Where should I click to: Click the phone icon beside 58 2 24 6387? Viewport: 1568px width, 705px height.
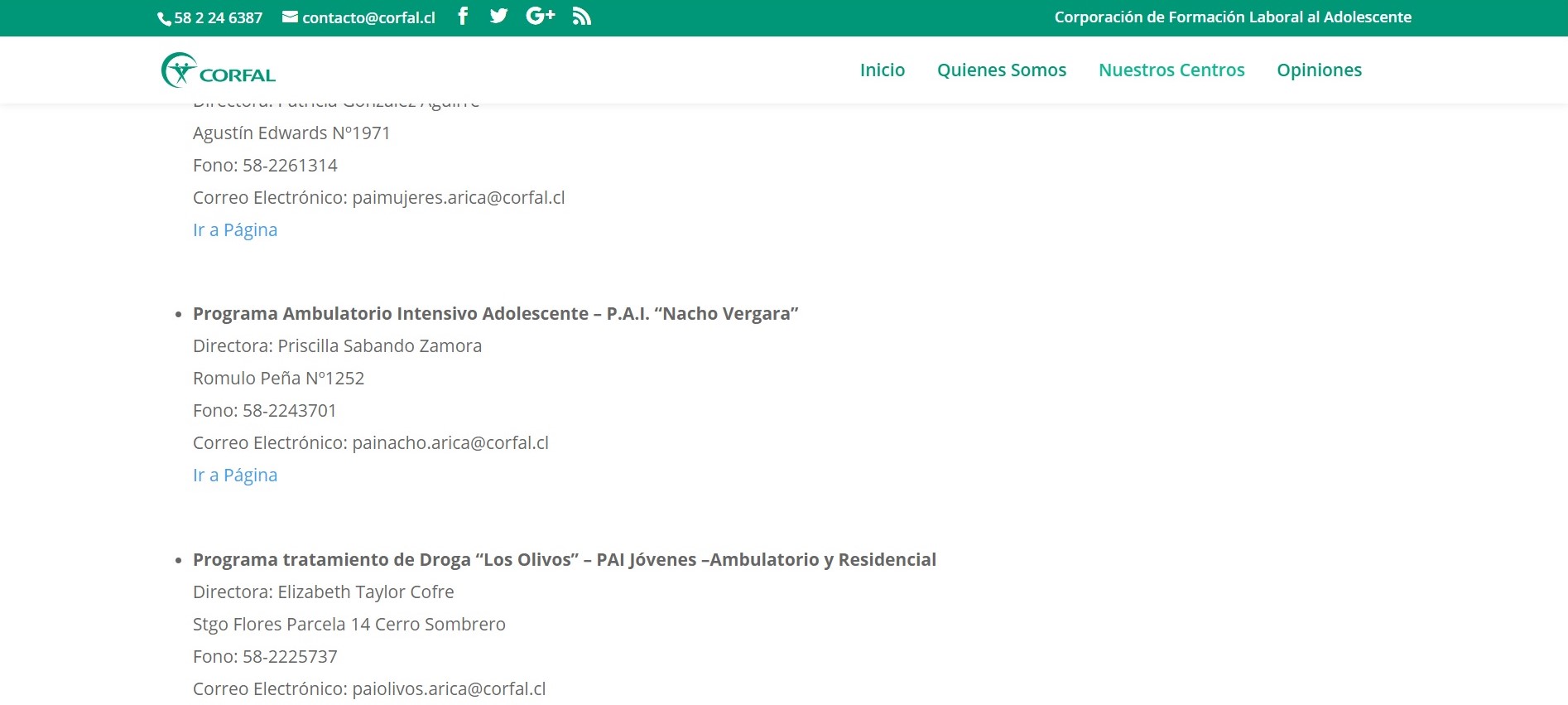click(164, 18)
